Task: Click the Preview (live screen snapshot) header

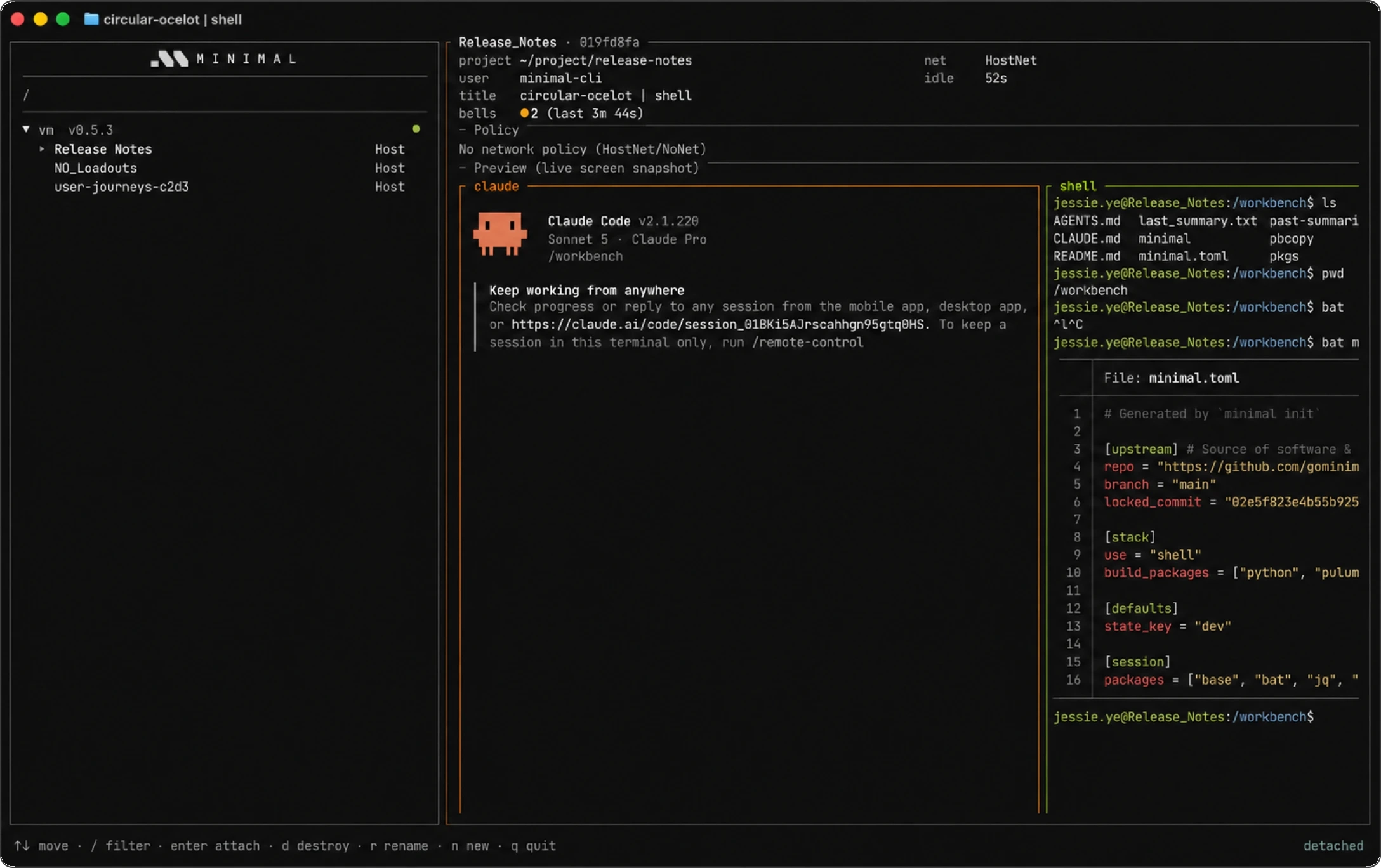Action: click(x=586, y=168)
